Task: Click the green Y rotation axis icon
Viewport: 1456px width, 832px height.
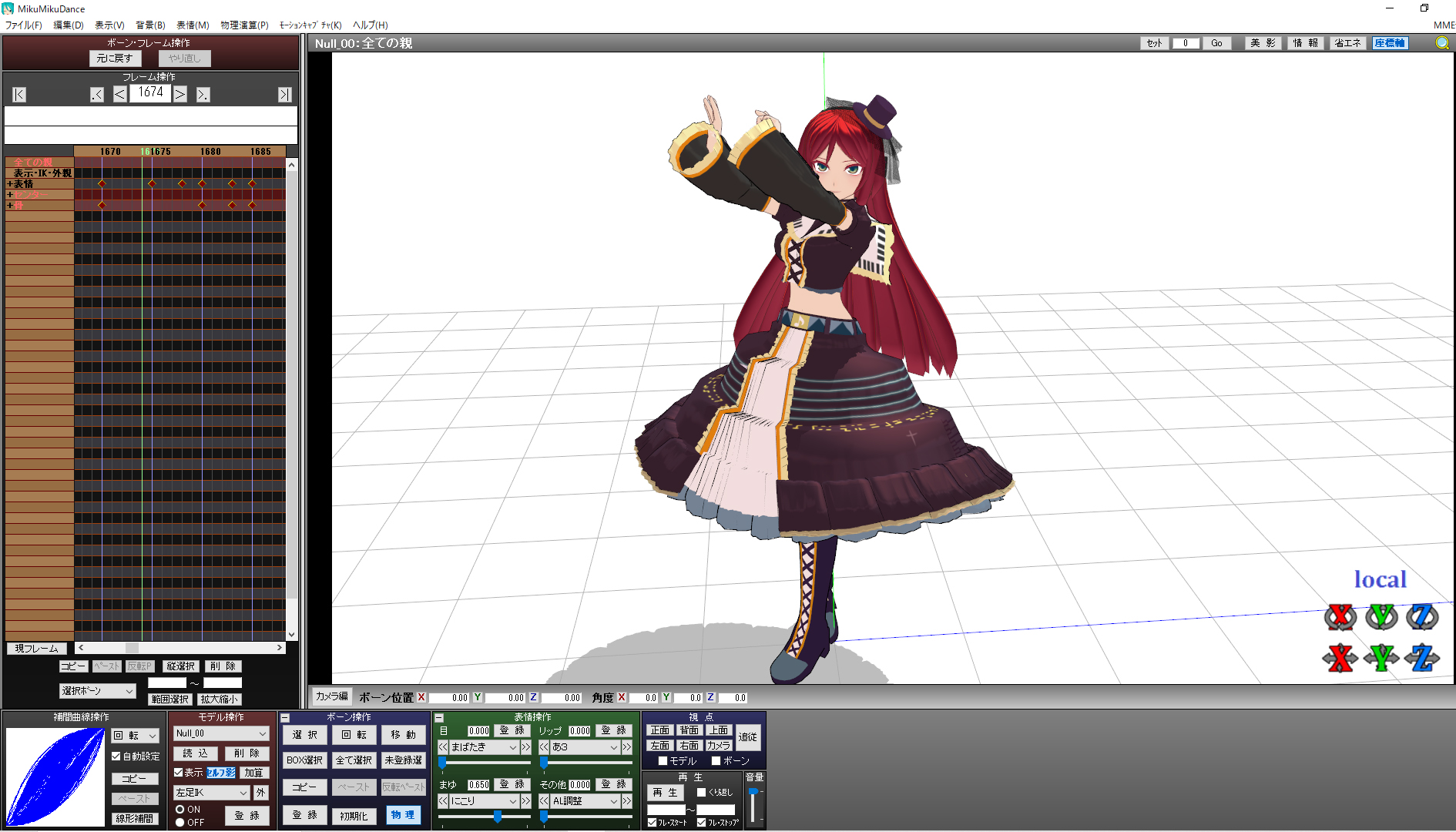Action: click(x=1381, y=616)
